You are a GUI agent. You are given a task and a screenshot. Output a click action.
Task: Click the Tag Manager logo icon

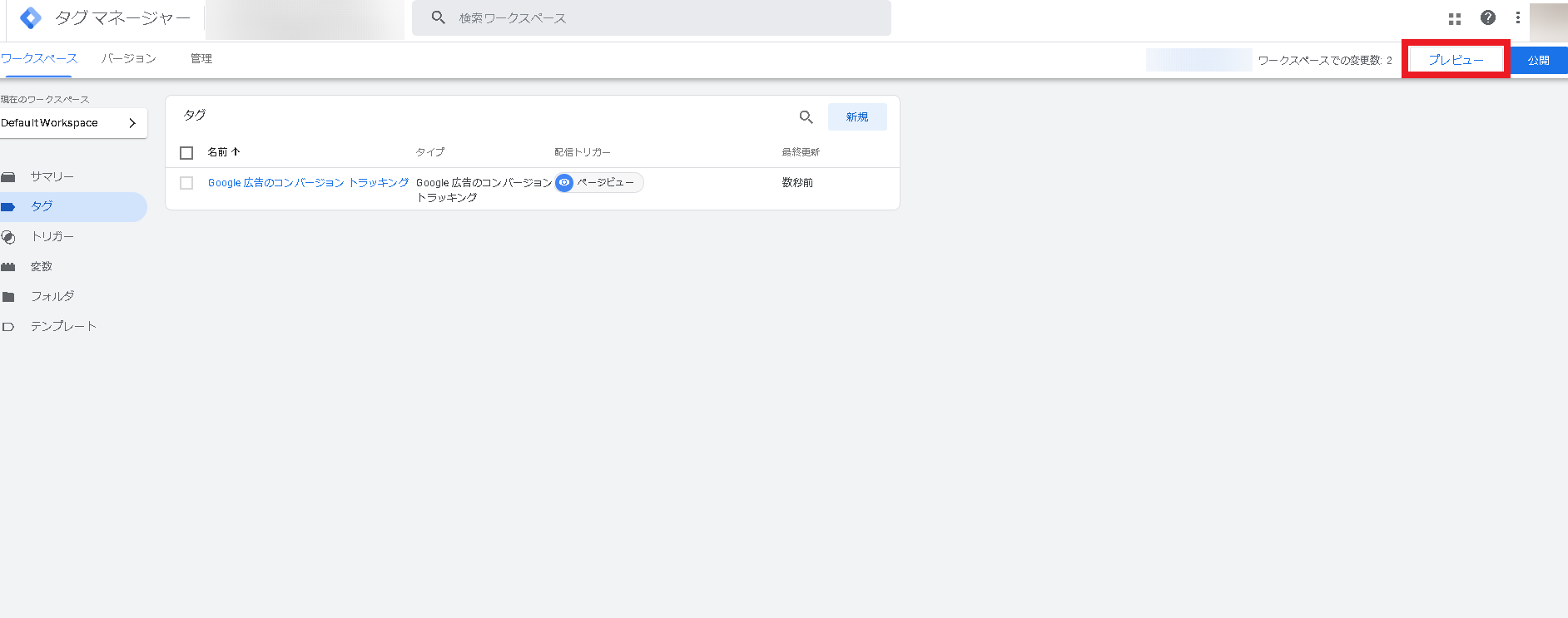click(31, 17)
